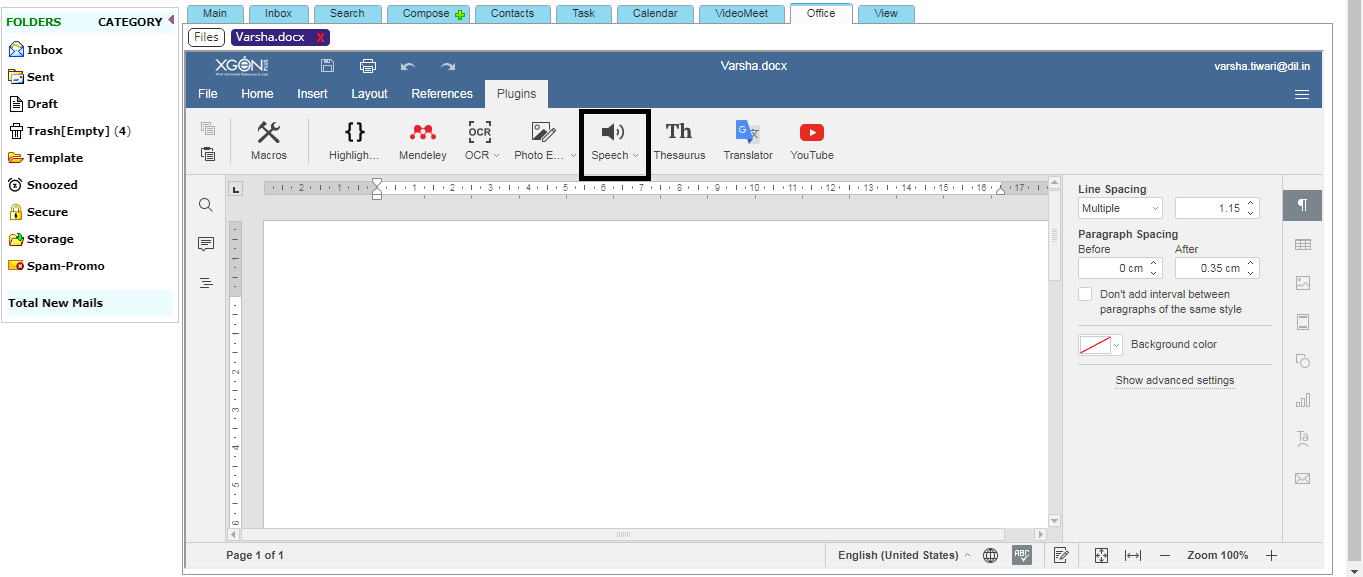This screenshot has height=577, width=1363.
Task: Click Fit to page icon
Action: click(1101, 555)
